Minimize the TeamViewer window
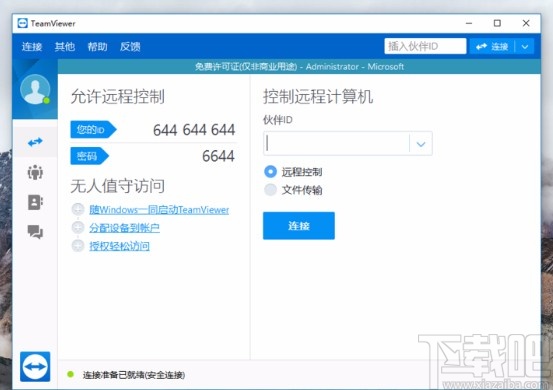Viewport: 553px width, 390px height. click(469, 23)
